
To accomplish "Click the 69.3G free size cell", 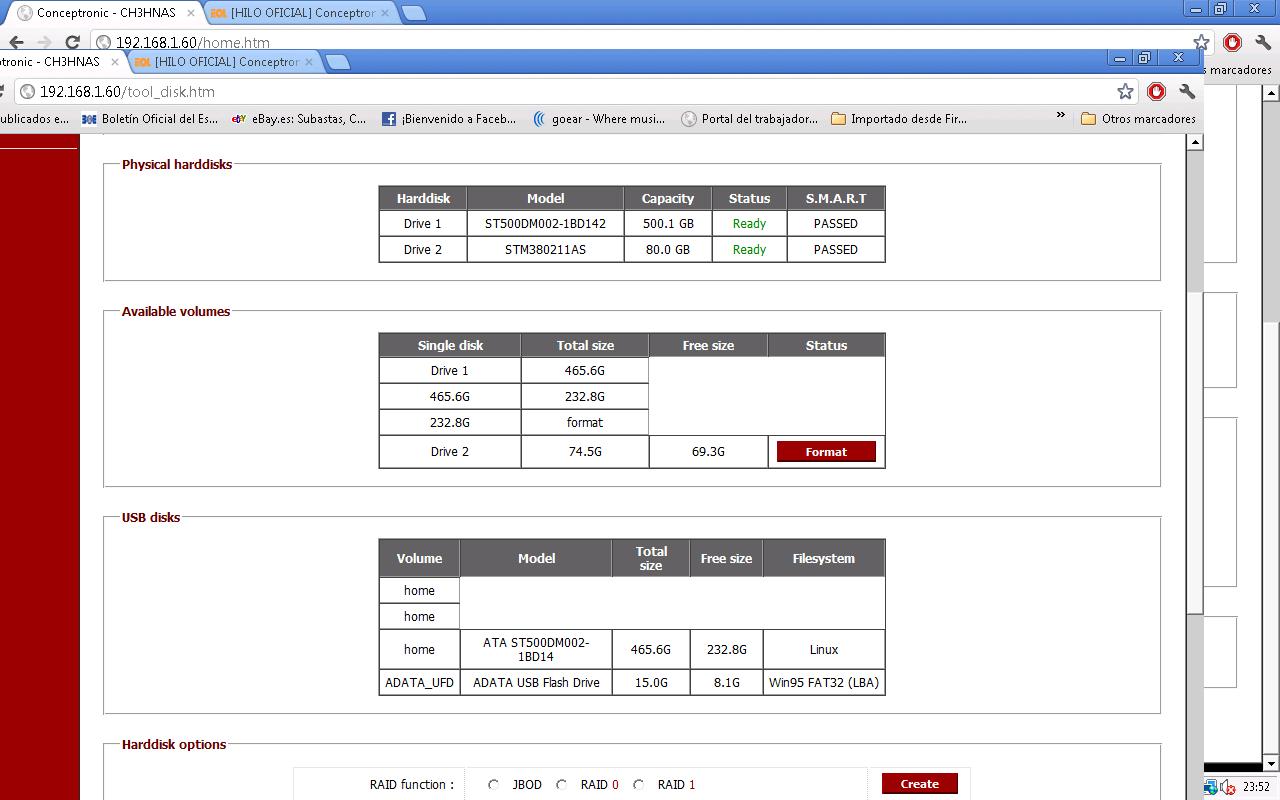I will 708,452.
